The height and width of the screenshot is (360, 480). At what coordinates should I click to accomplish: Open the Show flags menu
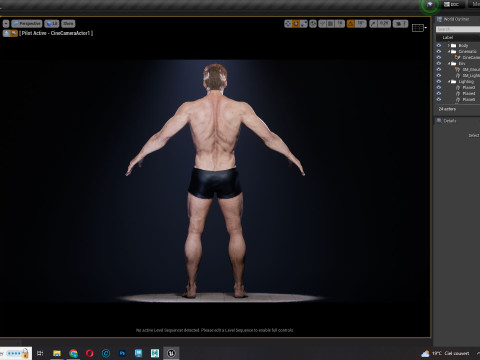68,24
